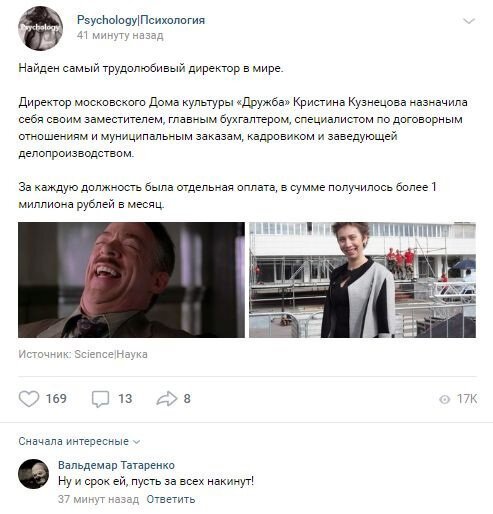
Task: Click the share count 8
Action: tap(187, 399)
